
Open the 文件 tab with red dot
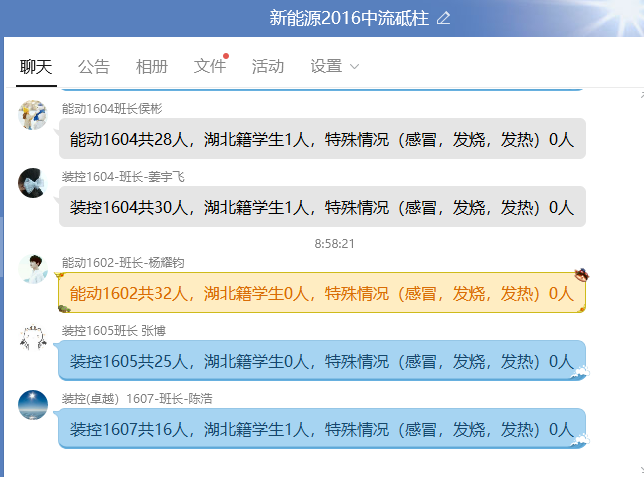[210, 67]
